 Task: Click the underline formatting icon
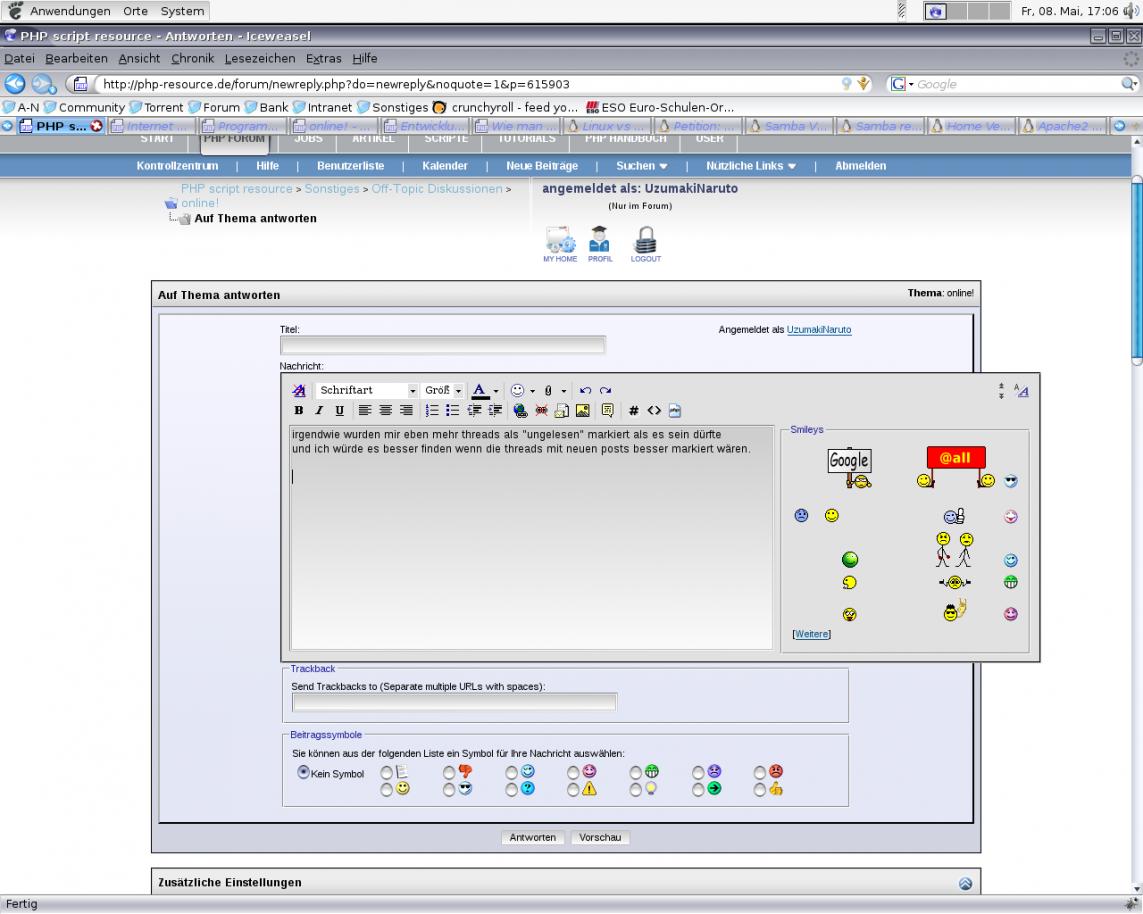(339, 410)
